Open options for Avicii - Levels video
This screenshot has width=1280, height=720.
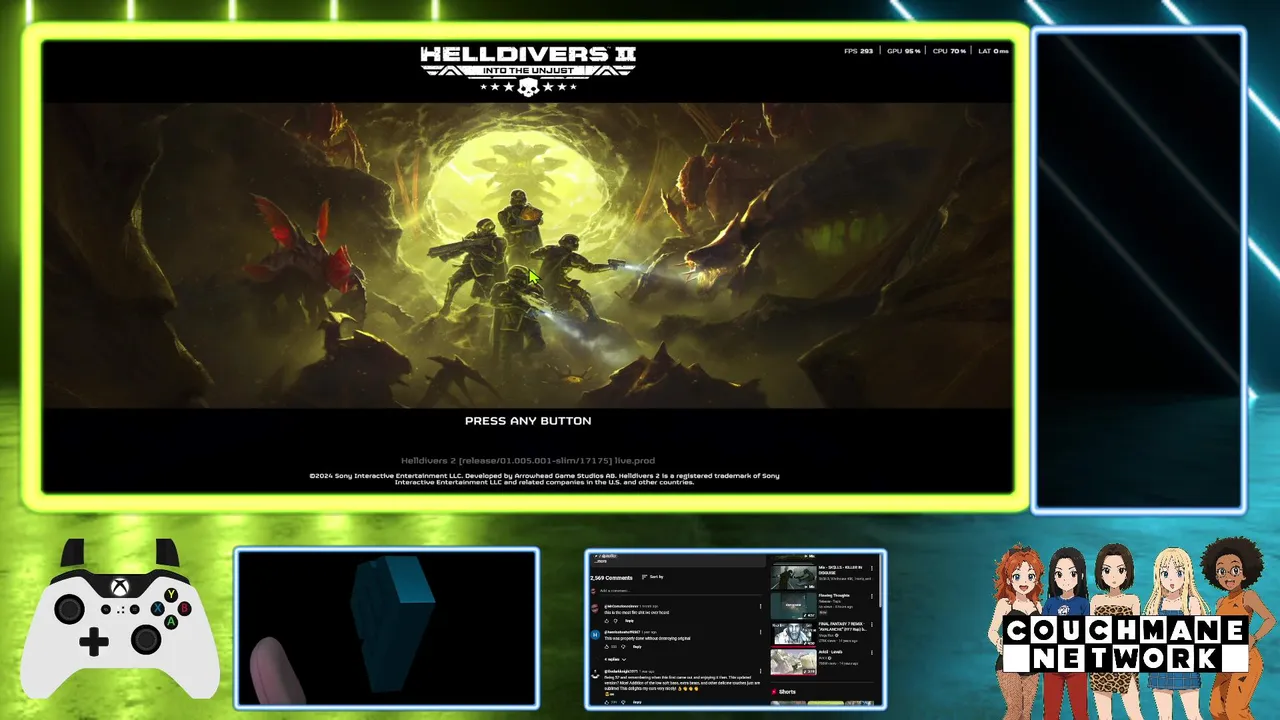(872, 653)
